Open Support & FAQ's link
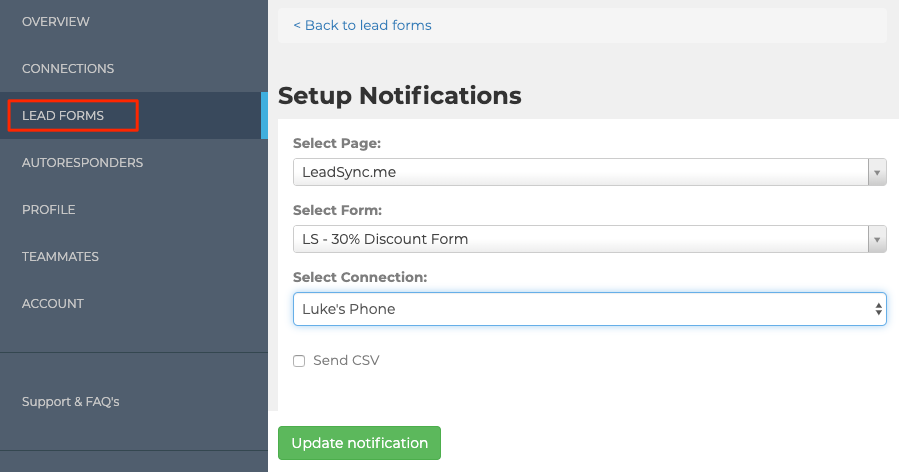This screenshot has width=899, height=472. pyautogui.click(x=70, y=401)
